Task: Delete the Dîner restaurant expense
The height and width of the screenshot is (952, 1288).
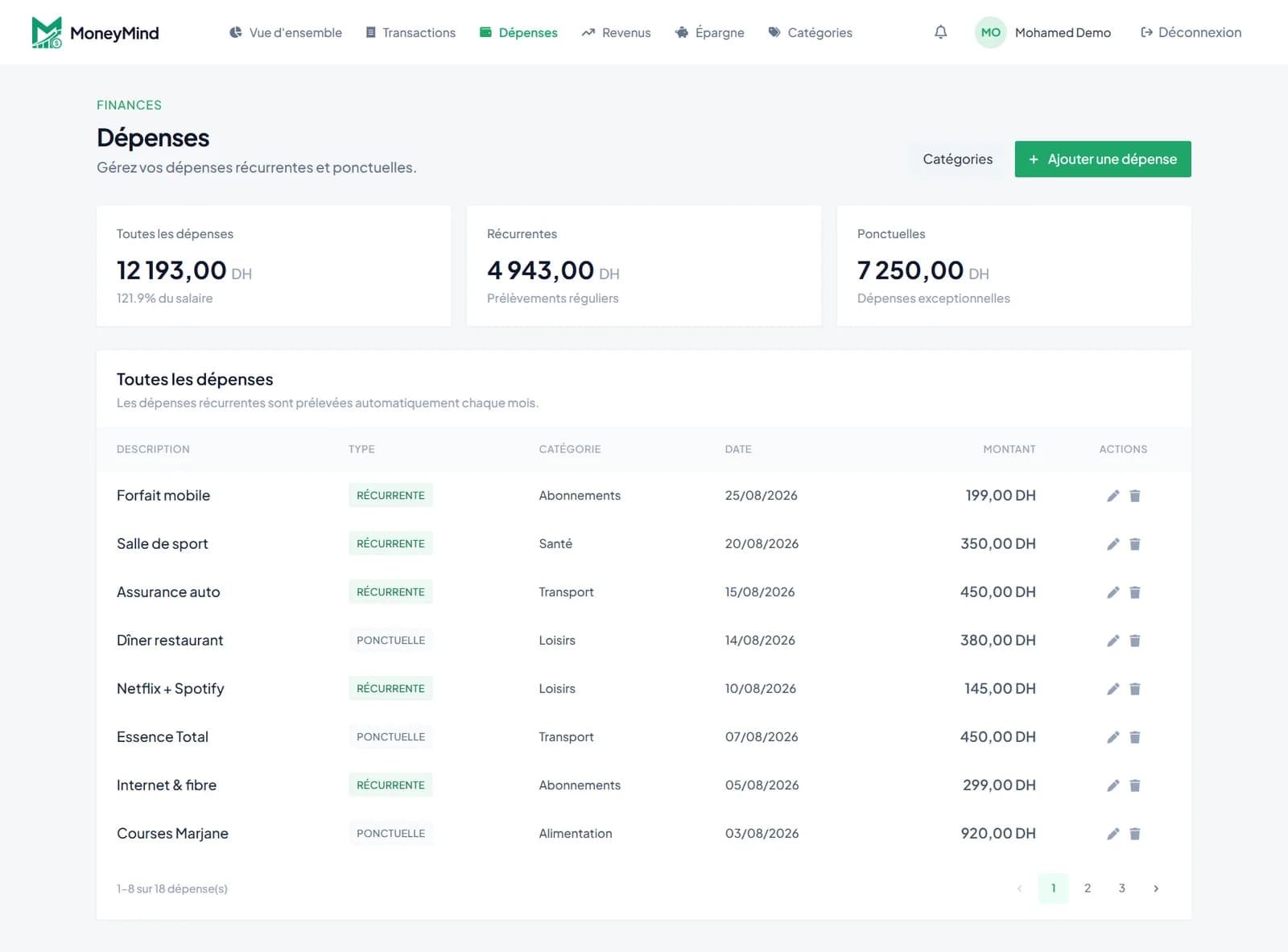Action: tap(1135, 641)
